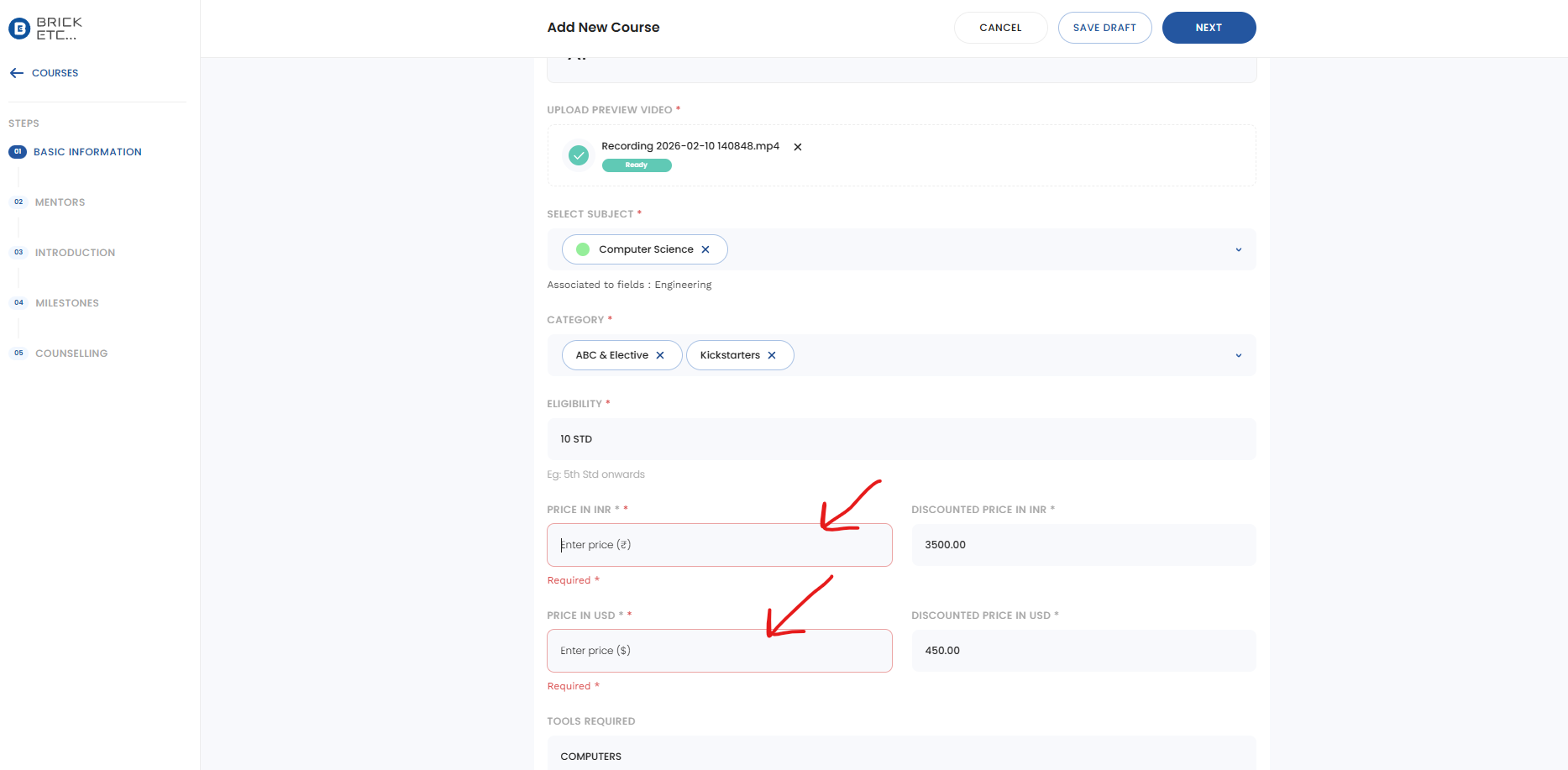Open the Mentors step
This screenshot has width=1568, height=770.
point(60,202)
